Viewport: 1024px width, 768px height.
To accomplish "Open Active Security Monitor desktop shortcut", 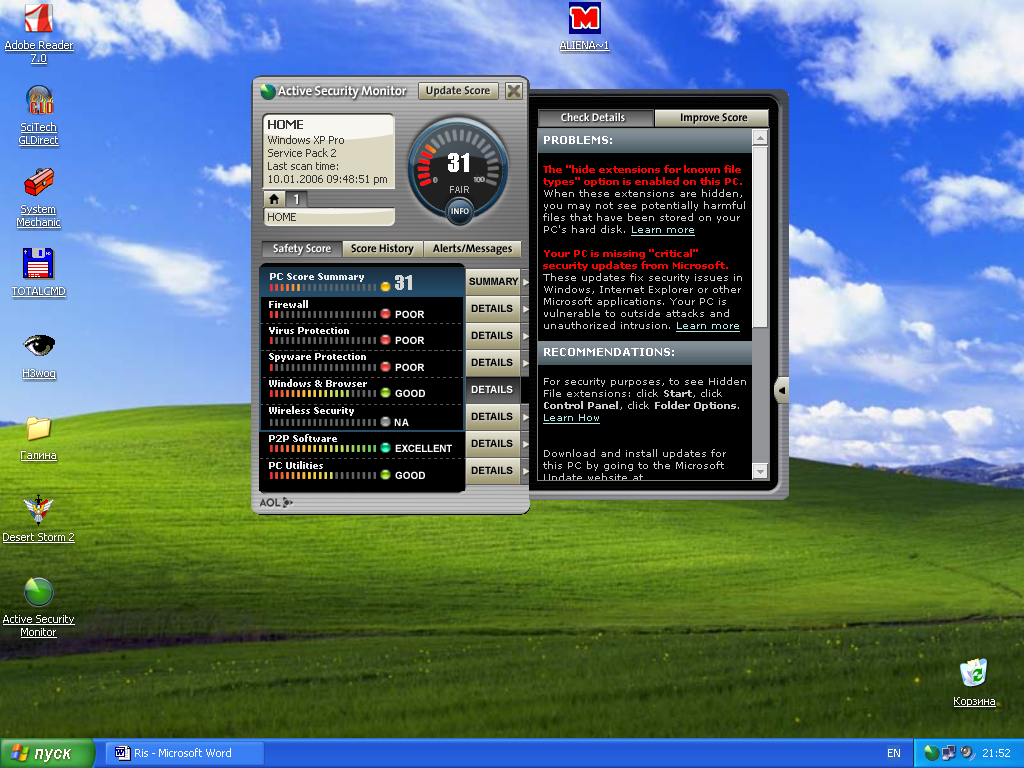I will pos(39,608).
